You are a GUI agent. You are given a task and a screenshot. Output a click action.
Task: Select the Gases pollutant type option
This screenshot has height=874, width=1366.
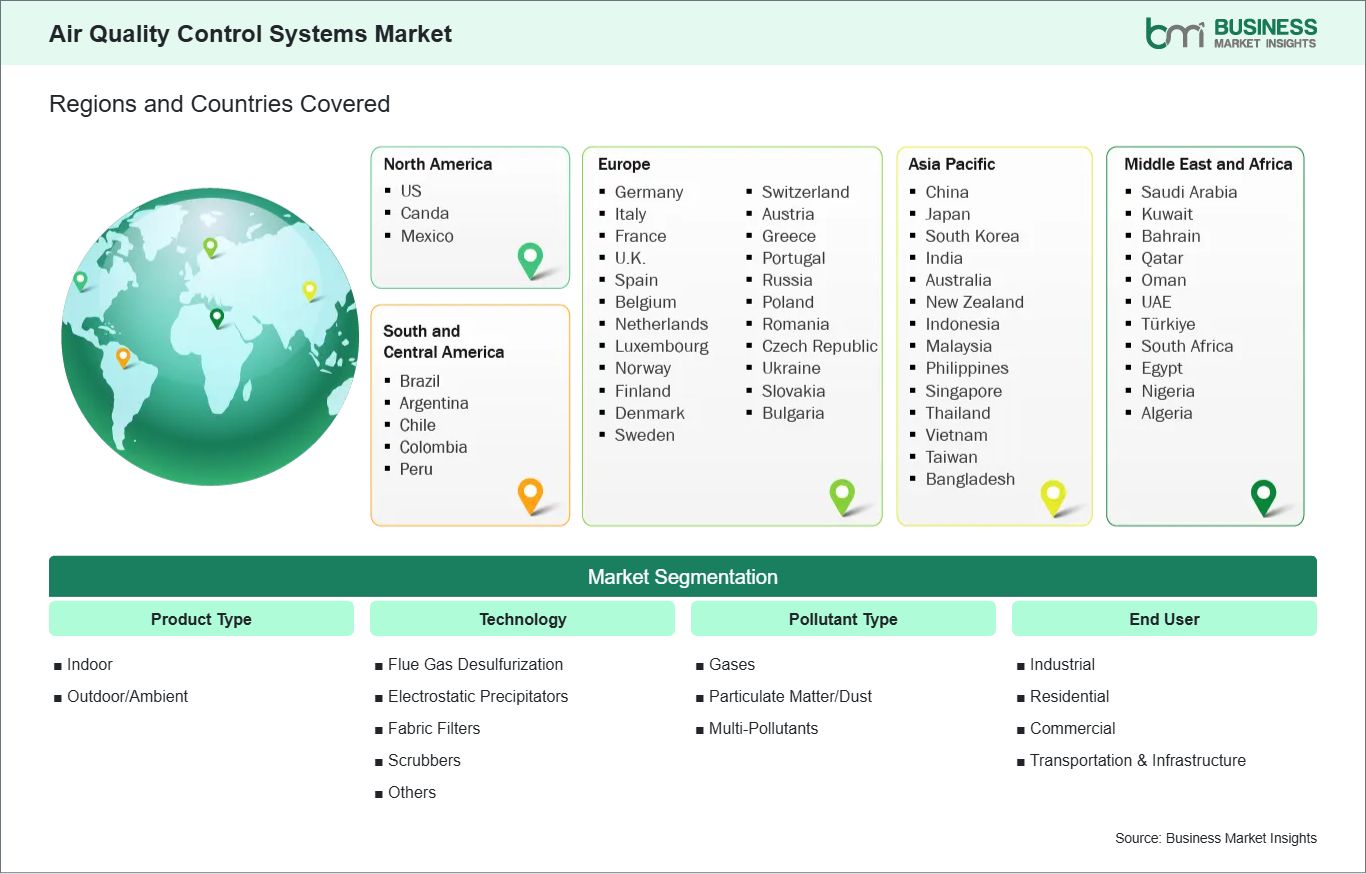pos(731,664)
